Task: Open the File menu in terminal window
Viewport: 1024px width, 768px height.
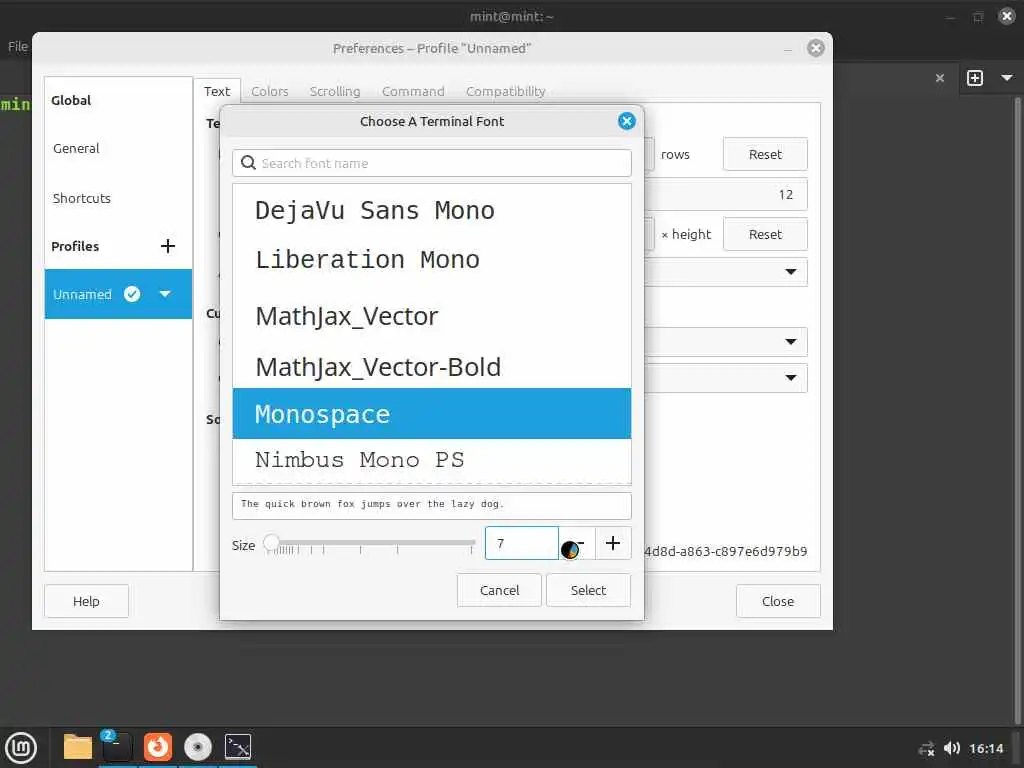Action: [18, 46]
